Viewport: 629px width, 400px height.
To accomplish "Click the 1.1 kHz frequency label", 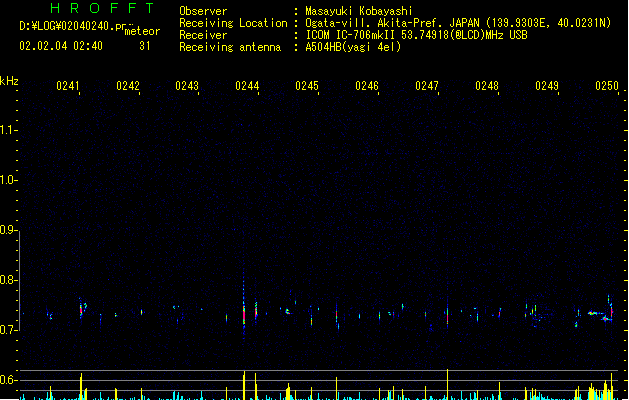I will [7, 130].
